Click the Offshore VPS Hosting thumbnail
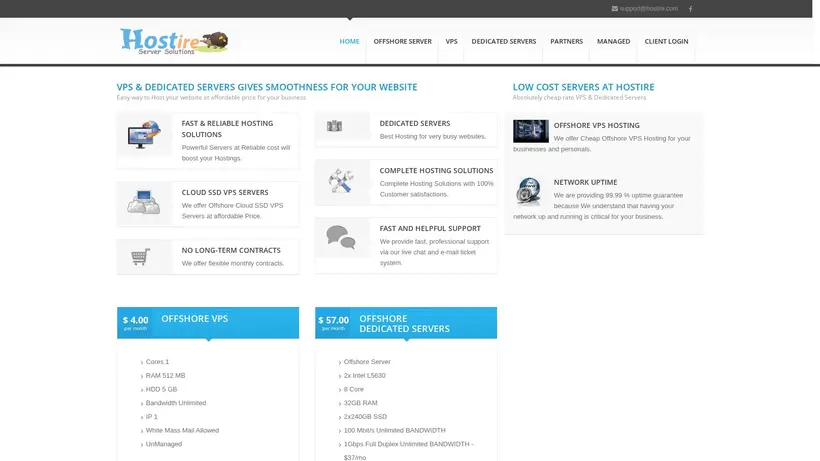 click(x=531, y=131)
